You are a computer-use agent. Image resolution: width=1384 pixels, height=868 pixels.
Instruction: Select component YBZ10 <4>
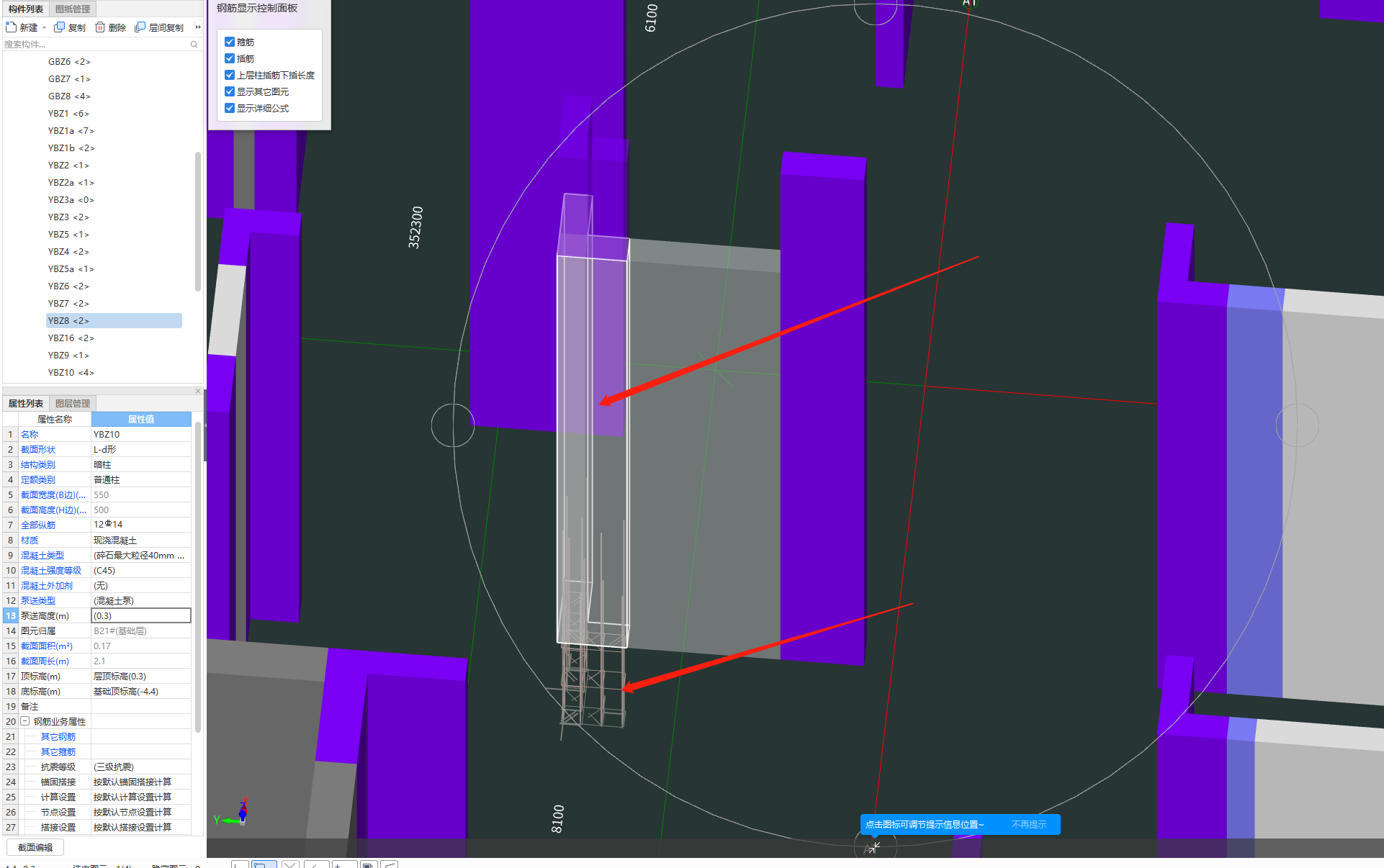71,373
